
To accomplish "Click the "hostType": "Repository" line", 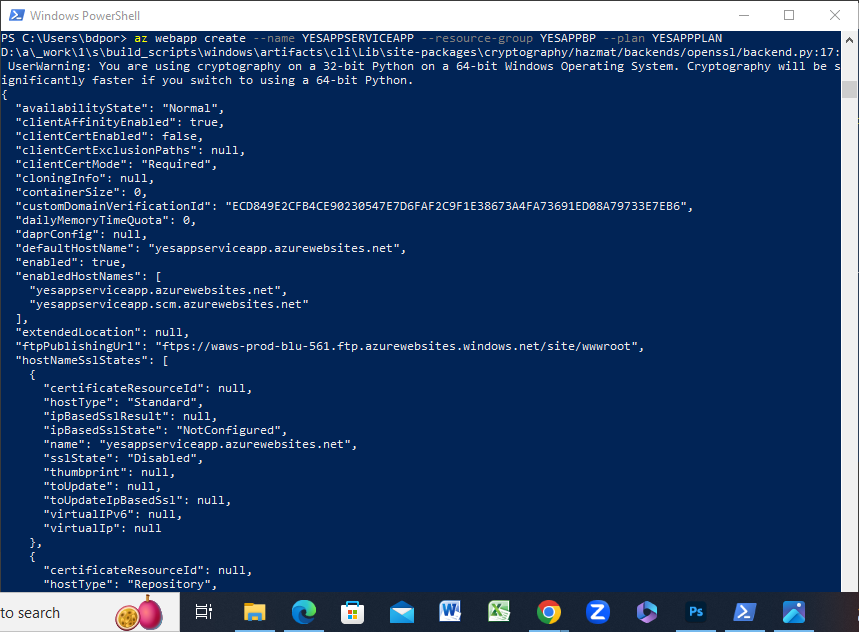I will click(x=130, y=584).
